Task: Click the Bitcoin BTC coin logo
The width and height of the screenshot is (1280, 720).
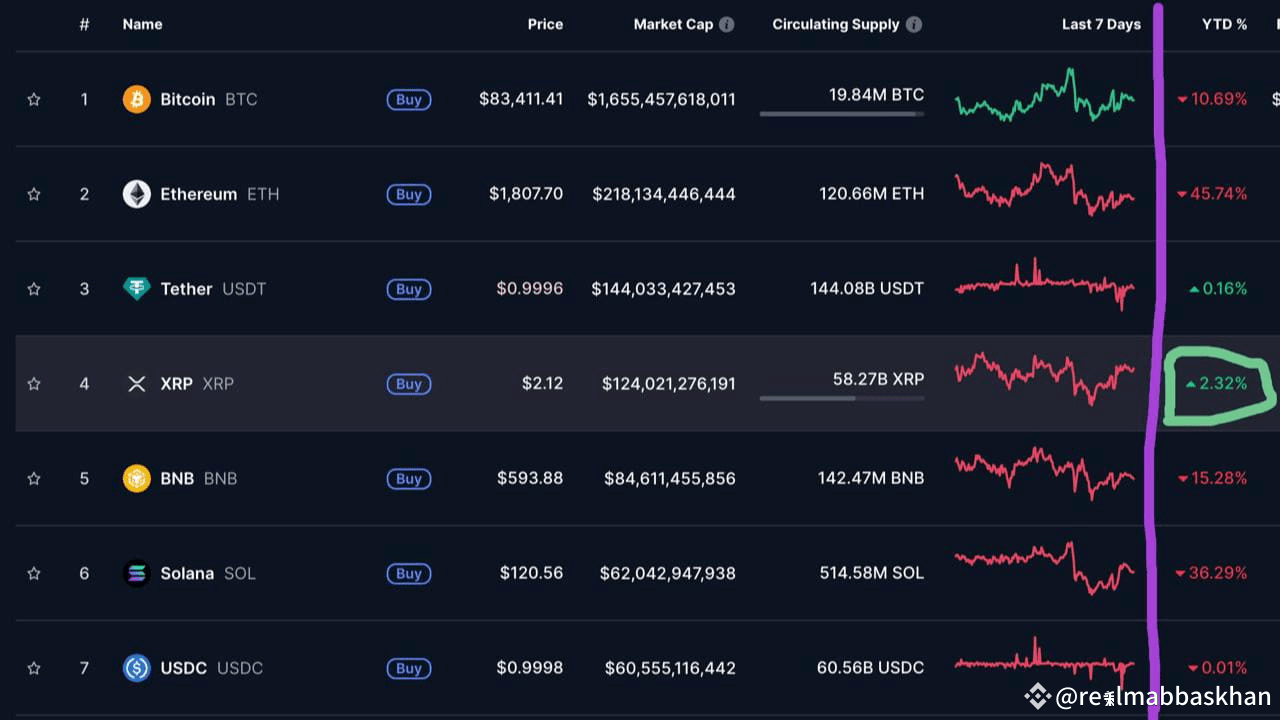Action: pos(136,99)
